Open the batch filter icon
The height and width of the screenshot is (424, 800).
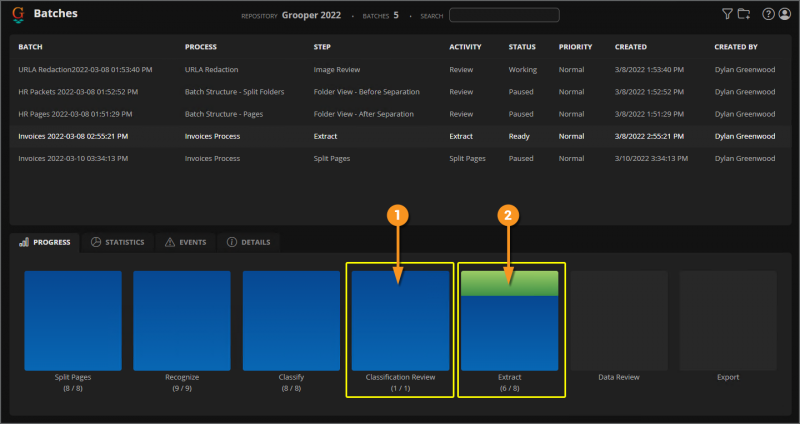[727, 14]
